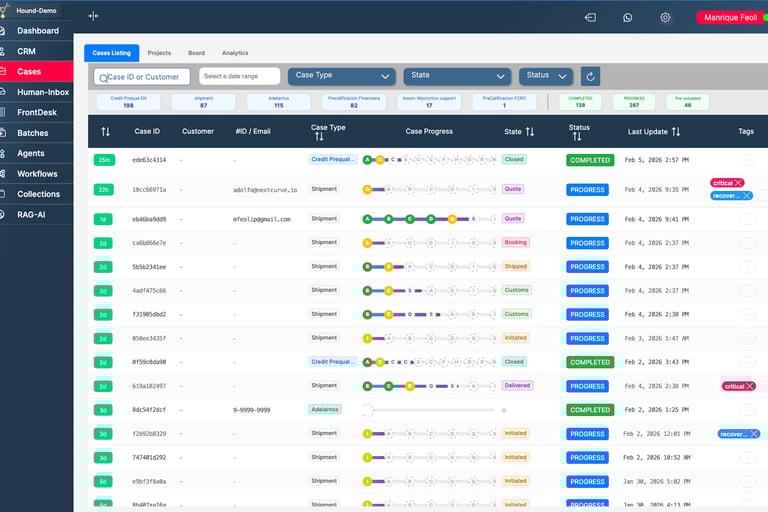
Task: Remove critical tag on case 619a182497
Action: tap(749, 386)
